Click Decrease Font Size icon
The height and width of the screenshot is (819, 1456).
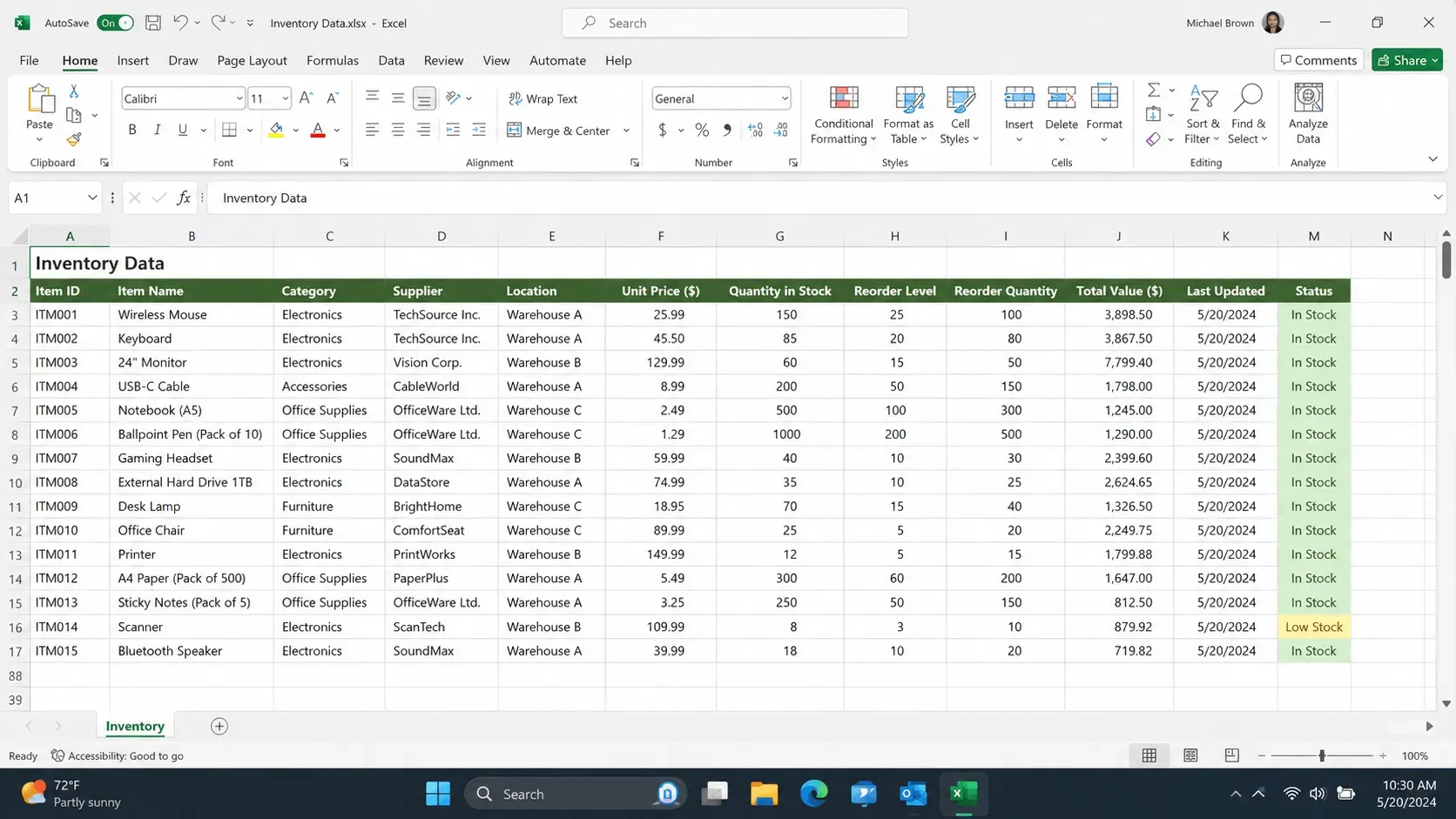pyautogui.click(x=333, y=98)
